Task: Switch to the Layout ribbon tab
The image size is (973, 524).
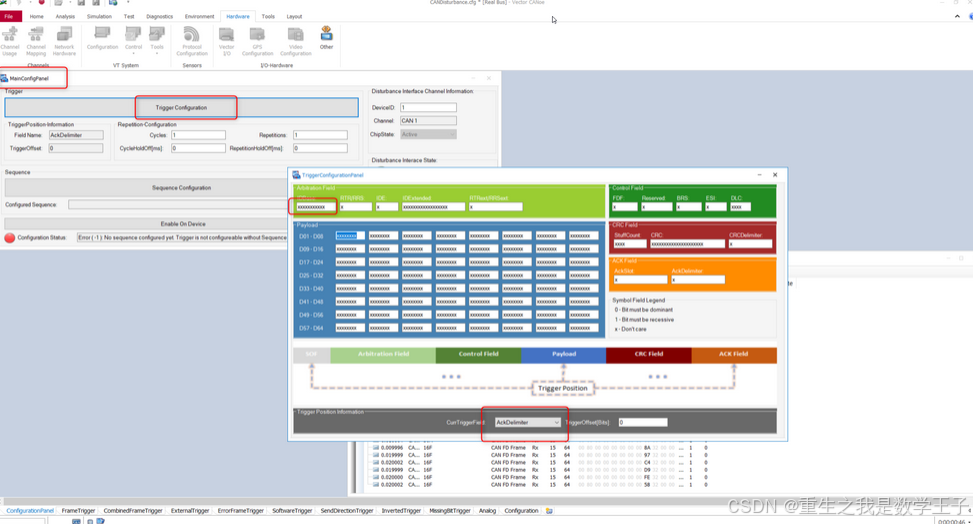Action: pyautogui.click(x=294, y=17)
